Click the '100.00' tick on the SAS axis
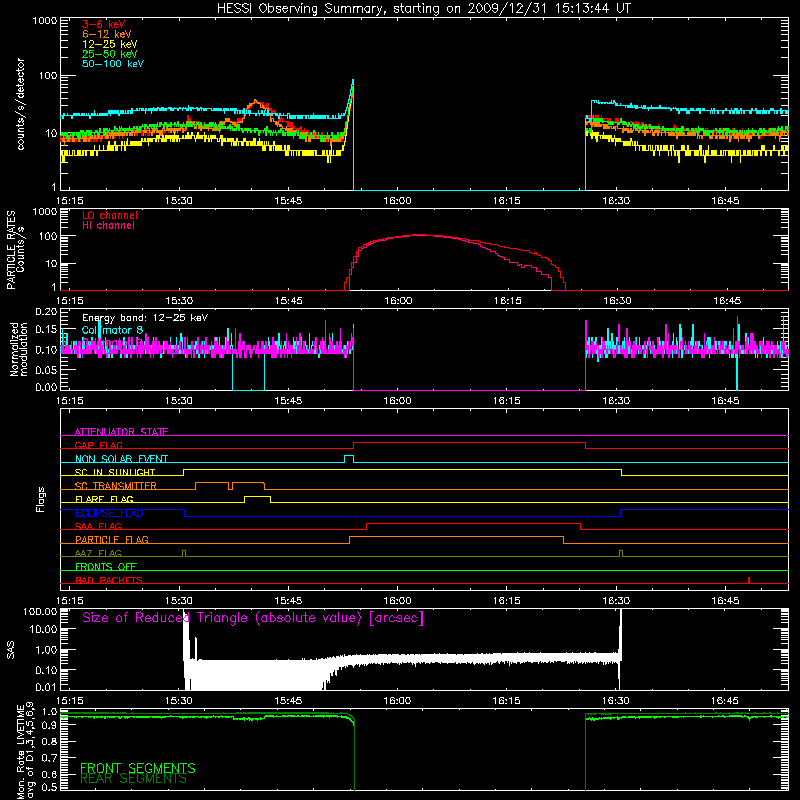The image size is (800, 800). (40, 611)
